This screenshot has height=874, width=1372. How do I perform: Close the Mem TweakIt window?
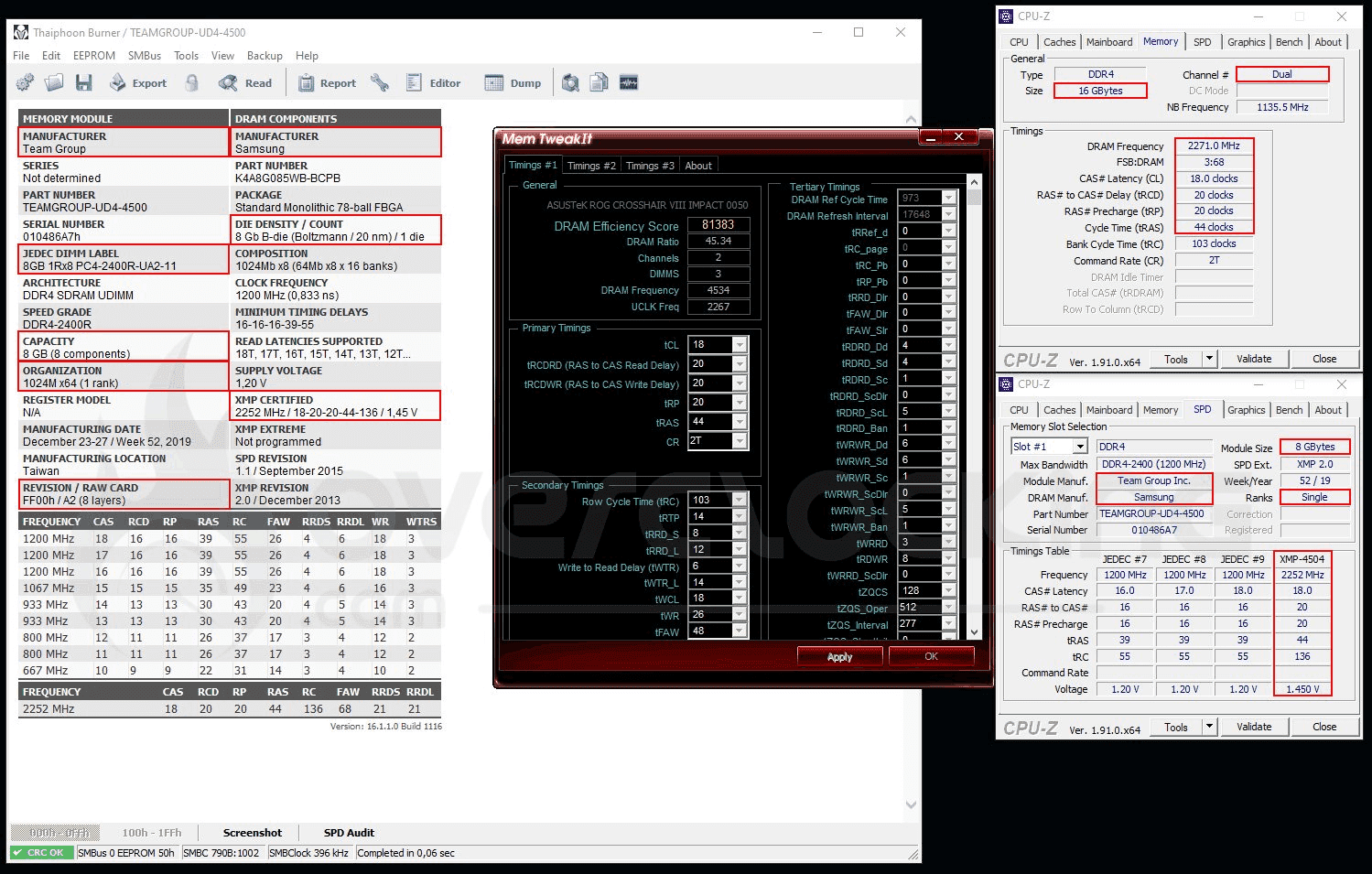(959, 137)
